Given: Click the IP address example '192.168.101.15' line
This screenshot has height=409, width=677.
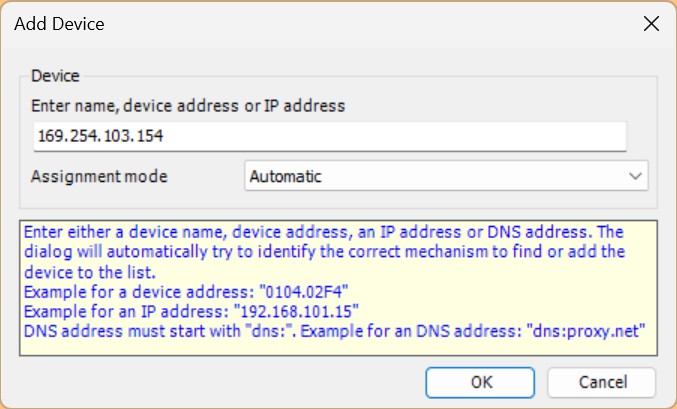Looking at the screenshot, I should pyautogui.click(x=191, y=311).
